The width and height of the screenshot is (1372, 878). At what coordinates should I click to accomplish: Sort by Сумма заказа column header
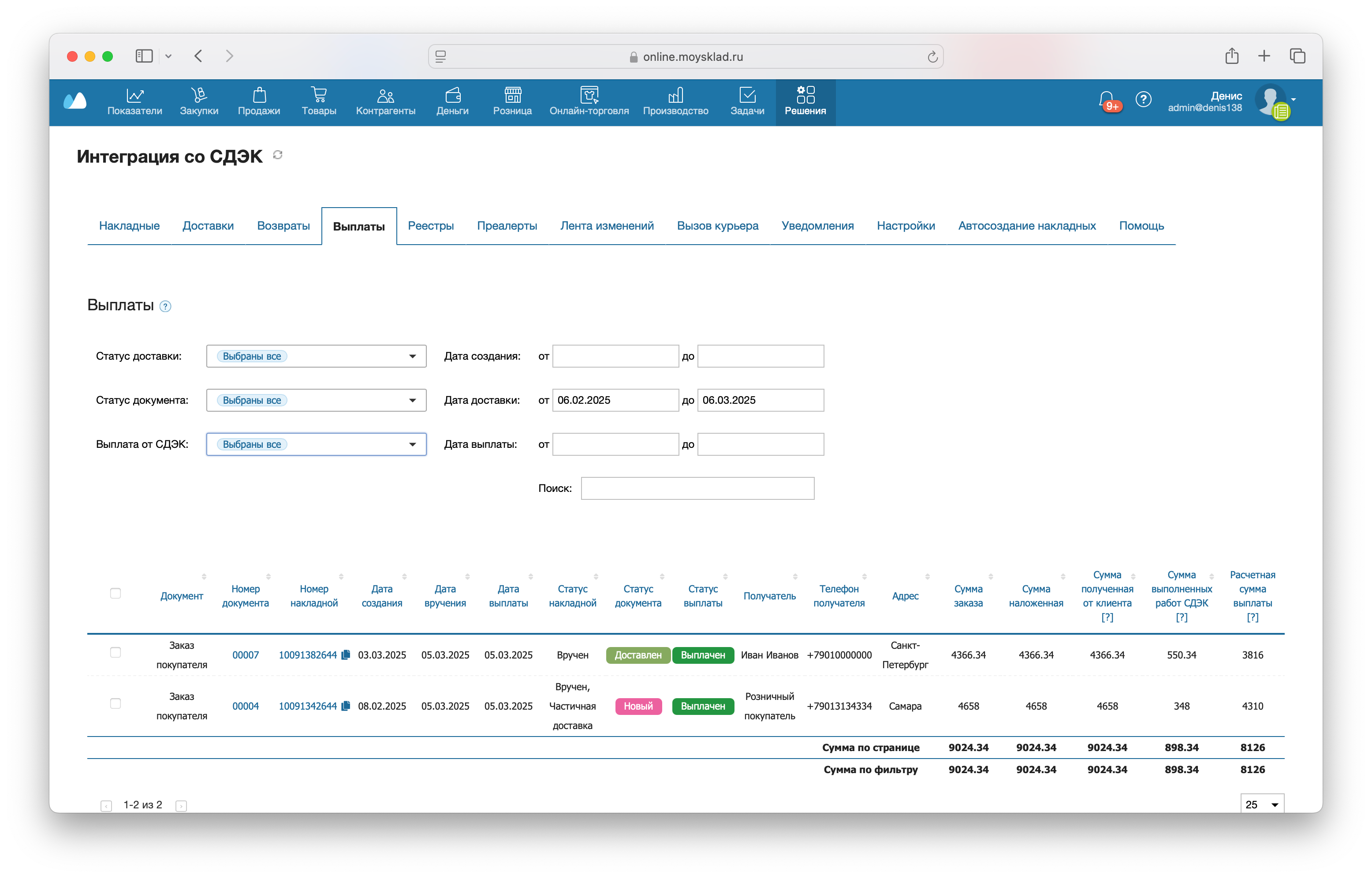click(968, 596)
